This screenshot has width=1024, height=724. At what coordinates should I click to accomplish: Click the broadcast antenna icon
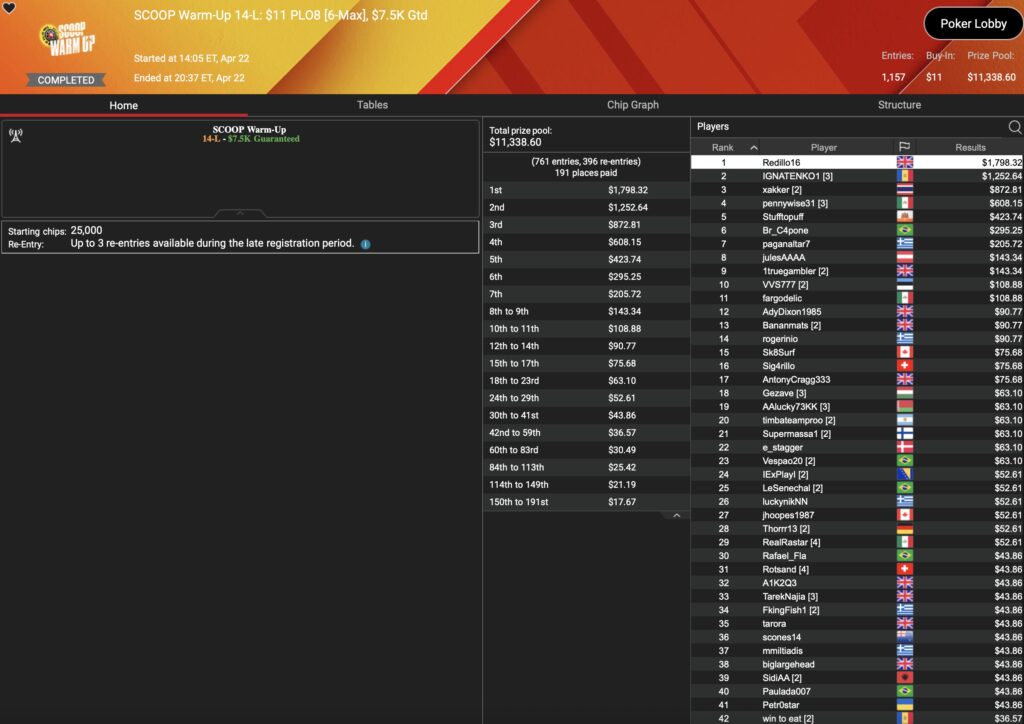(x=16, y=135)
